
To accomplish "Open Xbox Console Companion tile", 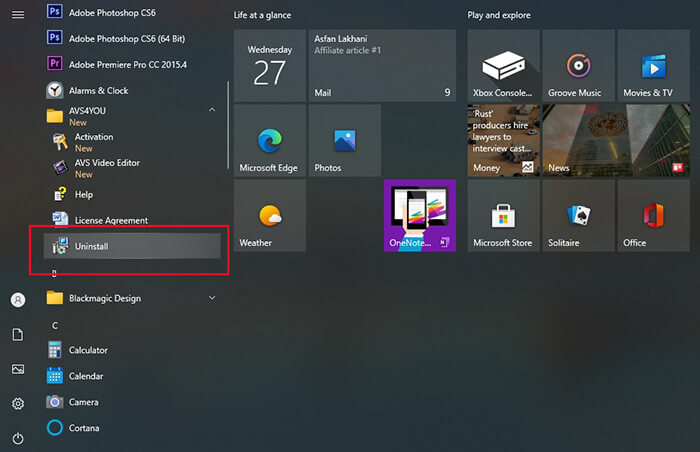I will click(x=504, y=66).
